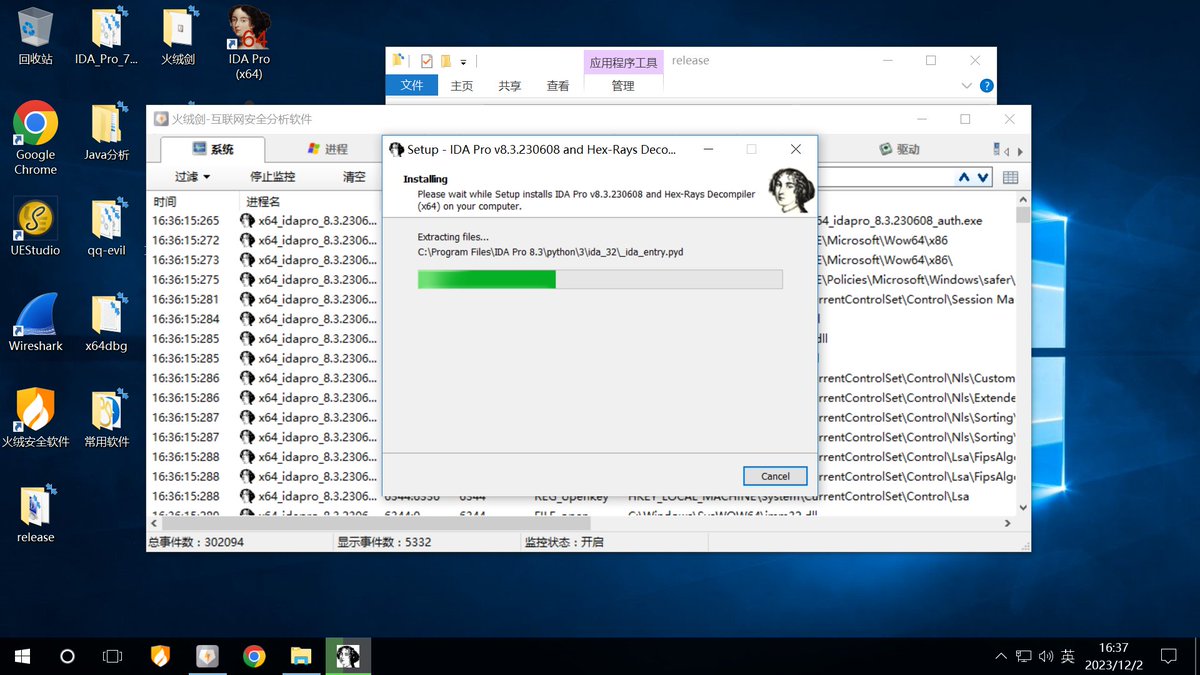
Task: Click the properties checkmark in Explorer quick access
Action: click(x=427, y=61)
